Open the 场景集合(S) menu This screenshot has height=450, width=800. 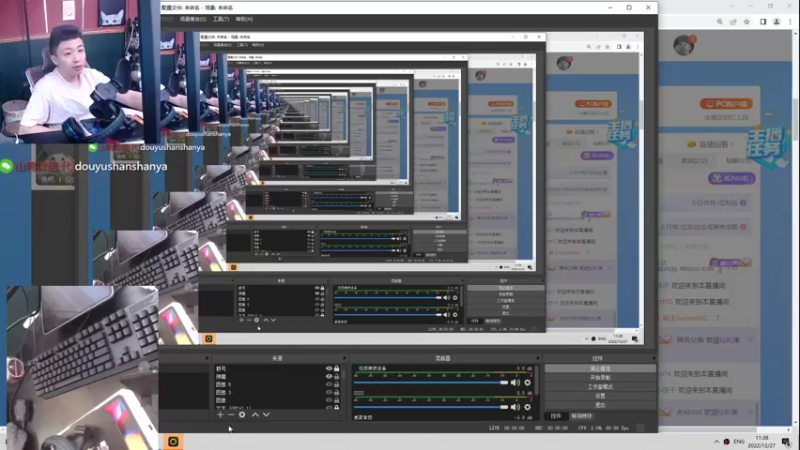point(193,19)
